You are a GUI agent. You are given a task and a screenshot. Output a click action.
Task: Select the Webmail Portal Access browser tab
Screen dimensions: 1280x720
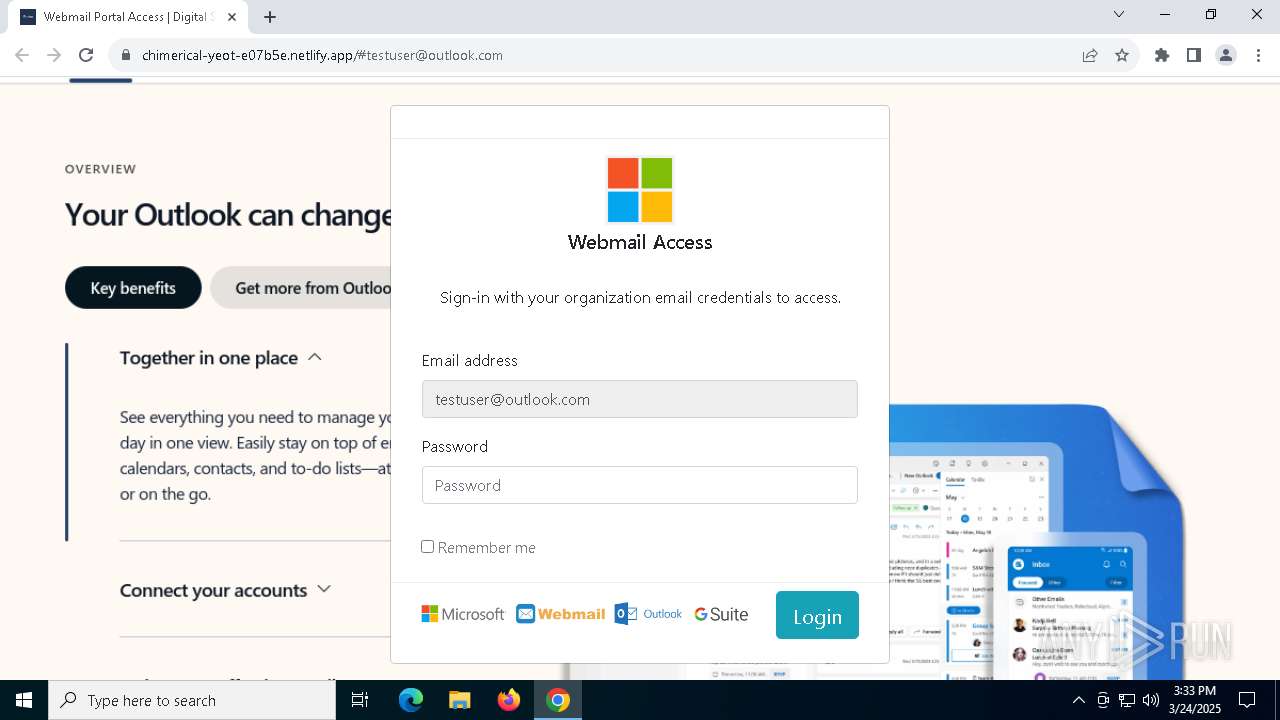click(128, 17)
